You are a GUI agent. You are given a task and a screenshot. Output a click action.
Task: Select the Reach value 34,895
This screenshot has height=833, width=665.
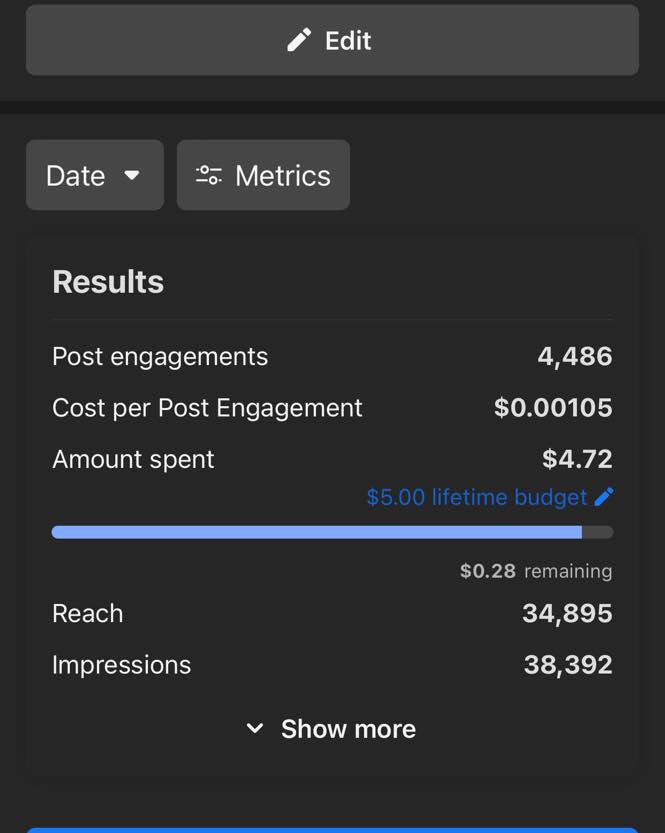pos(567,613)
